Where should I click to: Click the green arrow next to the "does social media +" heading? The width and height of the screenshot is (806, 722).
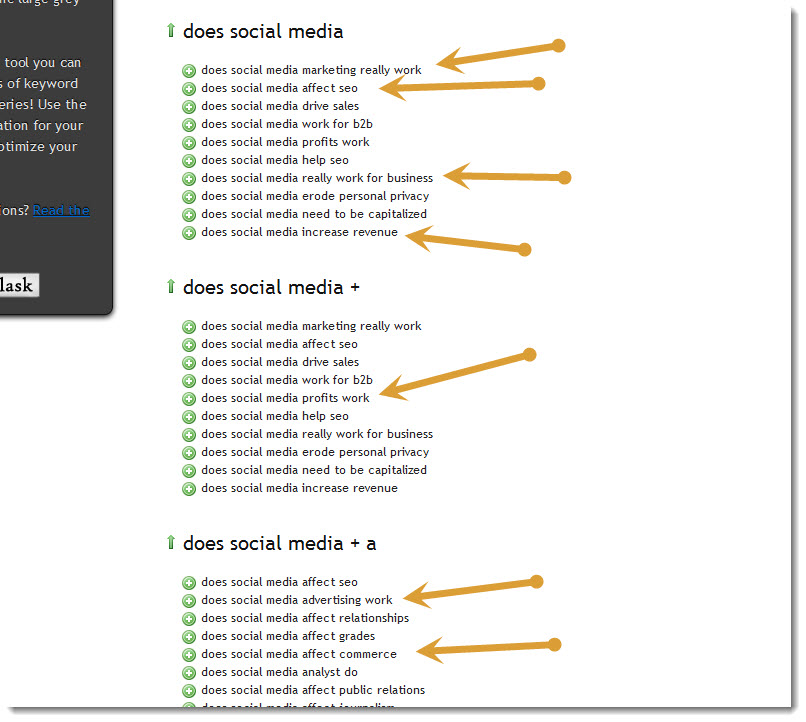[x=171, y=287]
